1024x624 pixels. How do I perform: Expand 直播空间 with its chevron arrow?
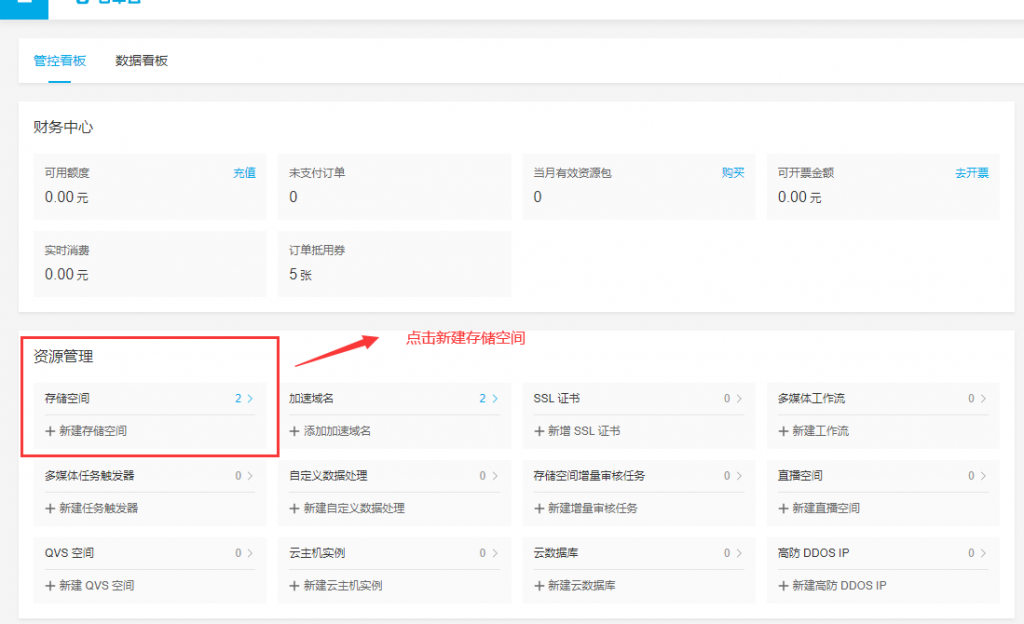pos(983,476)
